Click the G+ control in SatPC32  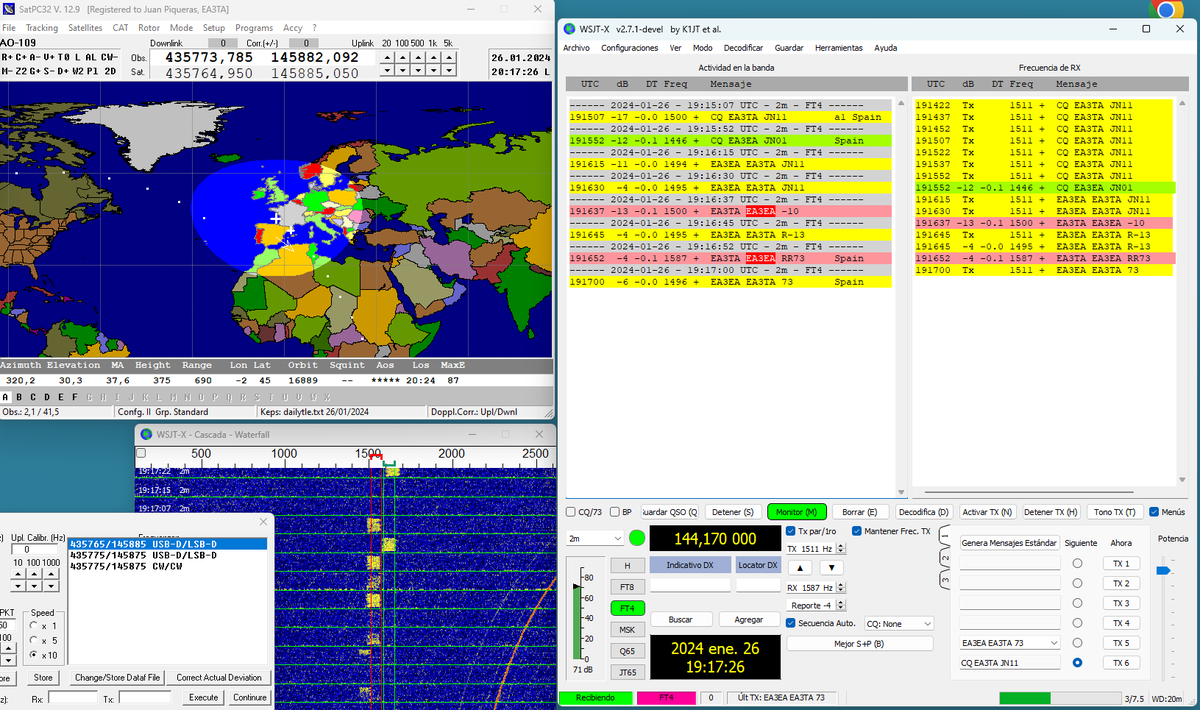pyautogui.click(x=35, y=71)
